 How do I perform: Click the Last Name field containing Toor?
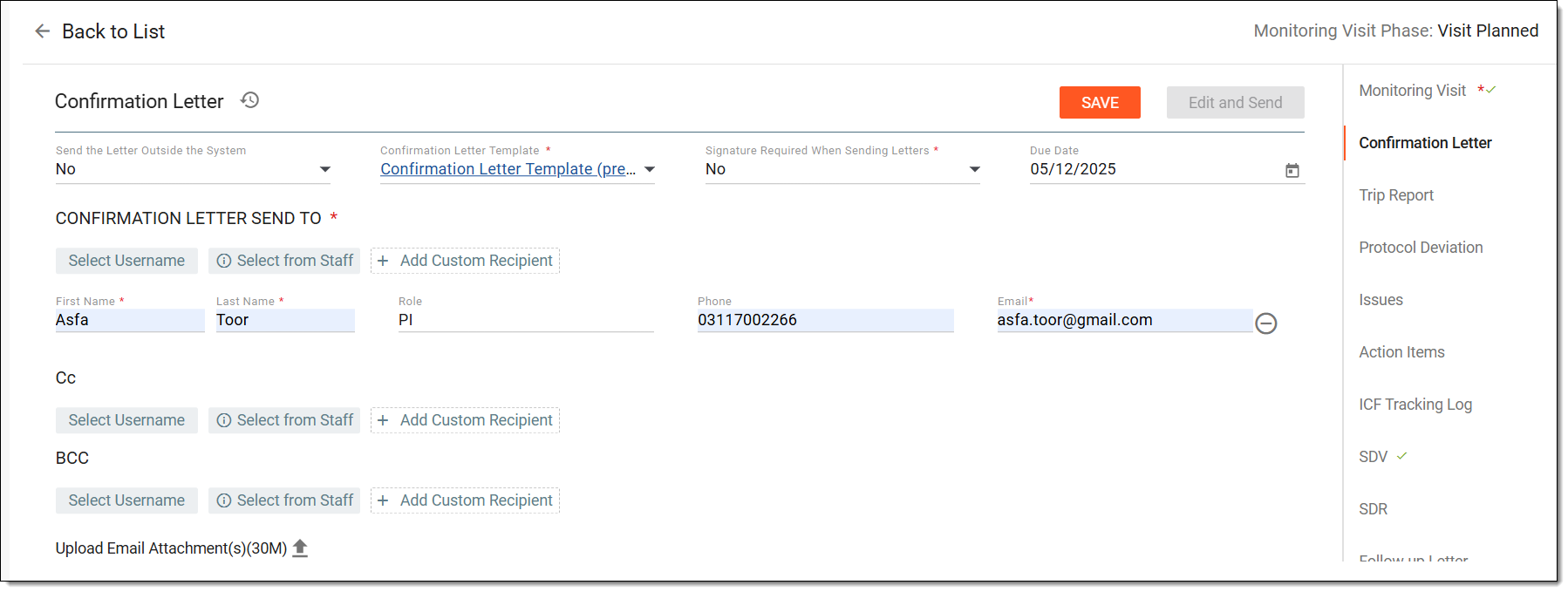click(285, 320)
